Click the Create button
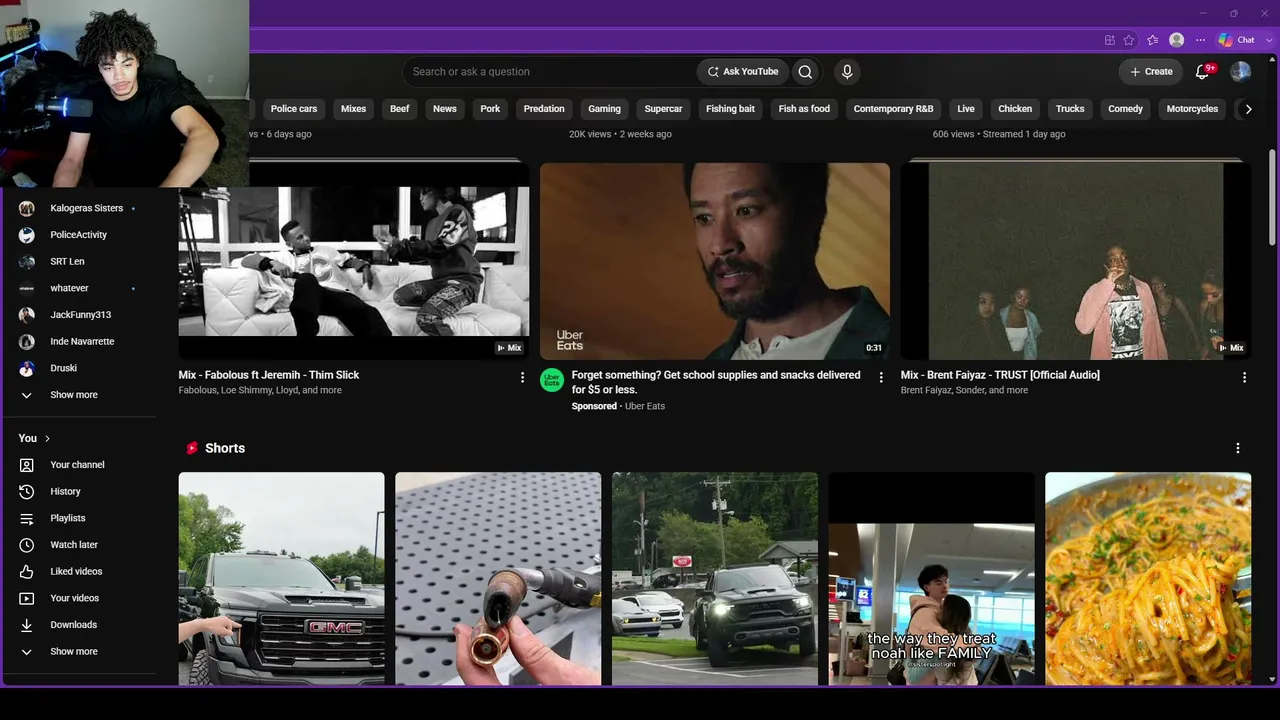 (x=1151, y=72)
